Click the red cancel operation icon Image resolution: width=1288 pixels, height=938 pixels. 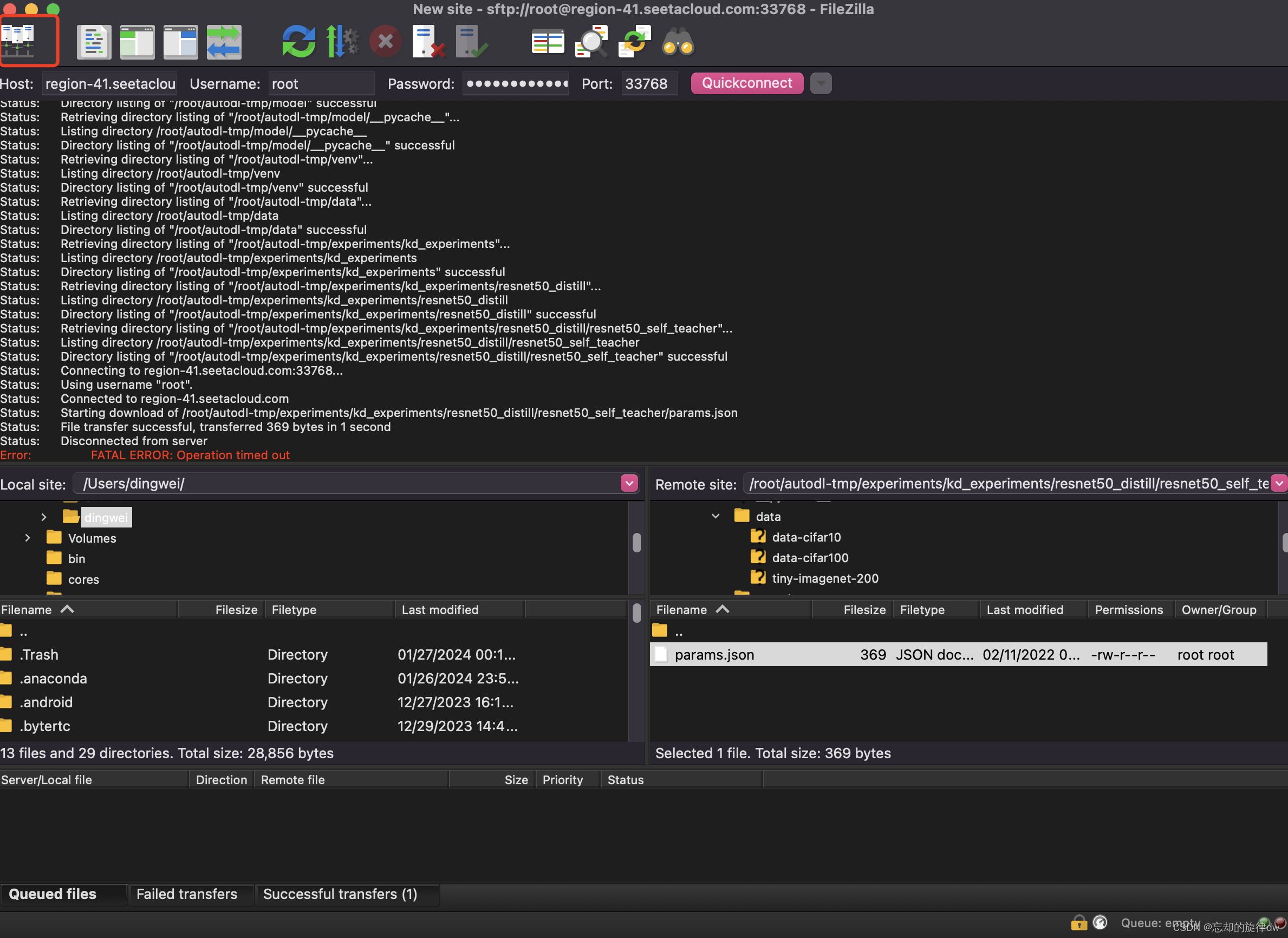point(385,42)
